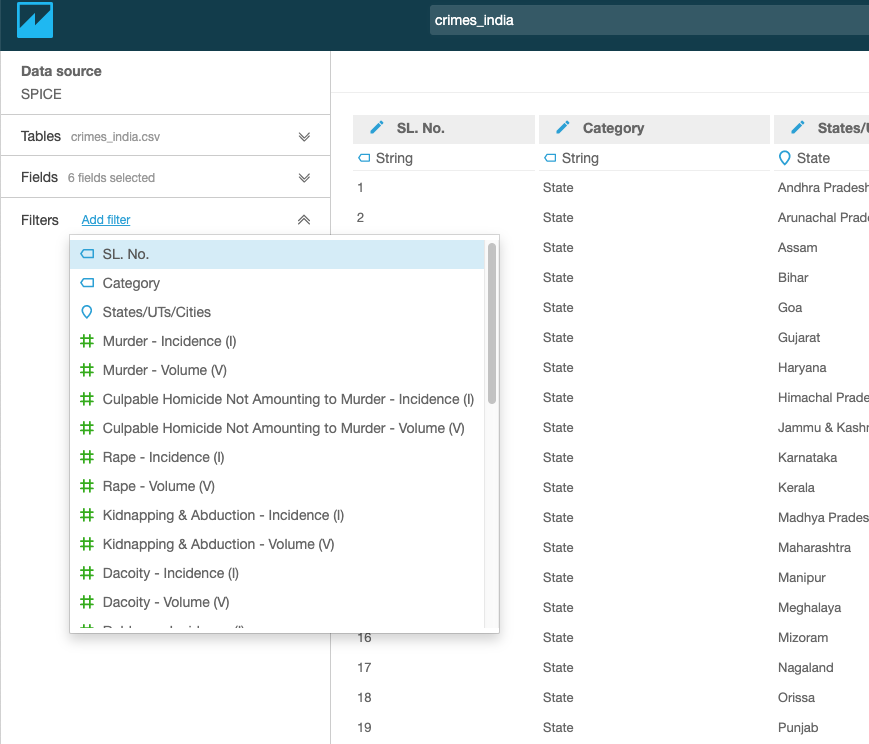Click the Add filter link
The height and width of the screenshot is (744, 869).
pyautogui.click(x=106, y=220)
